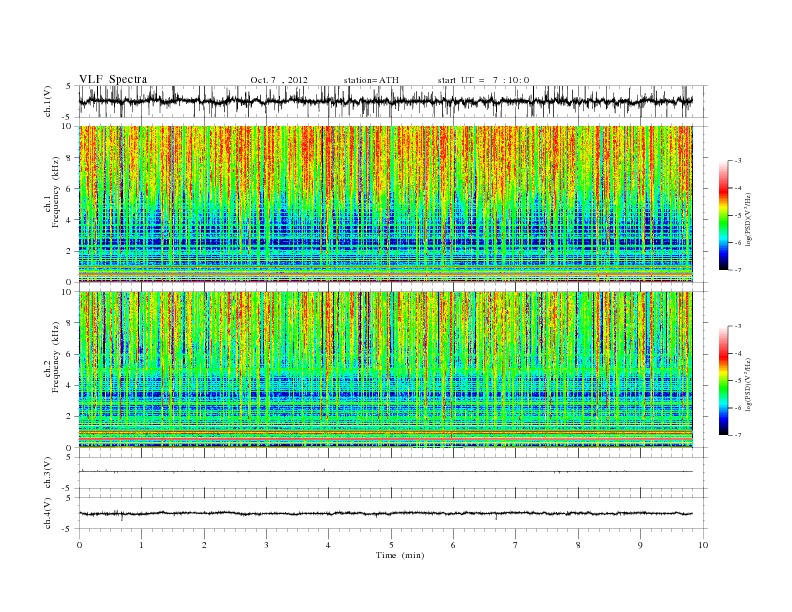Click the ch.1 'Frequency (kHz)' axis label
This screenshot has height=612, width=792.
point(55,191)
